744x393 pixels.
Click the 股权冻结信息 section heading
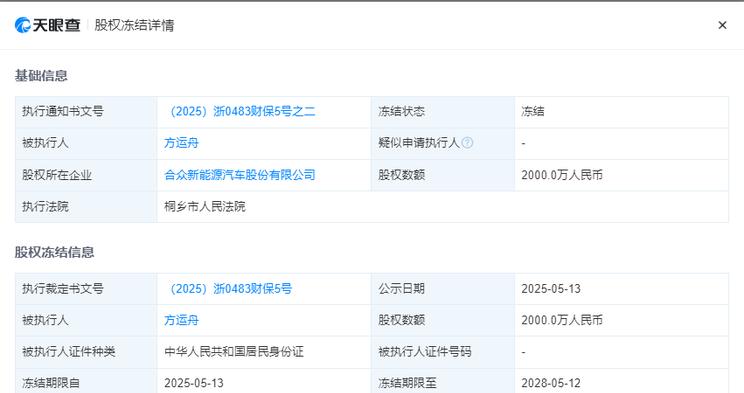pyautogui.click(x=55, y=252)
